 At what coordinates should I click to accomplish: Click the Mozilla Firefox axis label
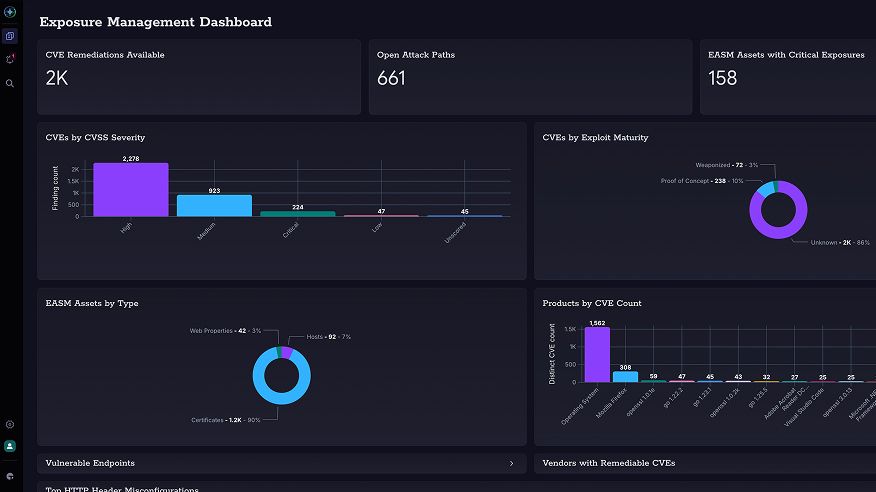(x=611, y=404)
